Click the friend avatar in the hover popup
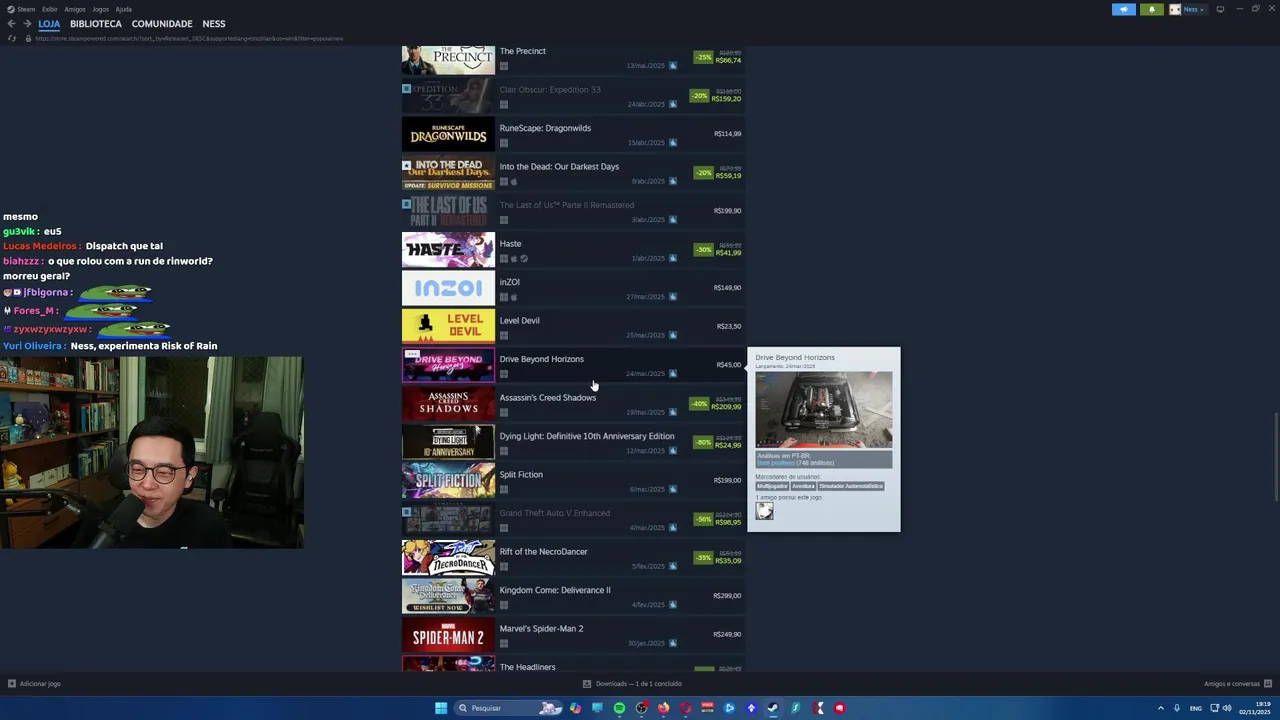Screen dimensions: 1280x720 (764, 511)
